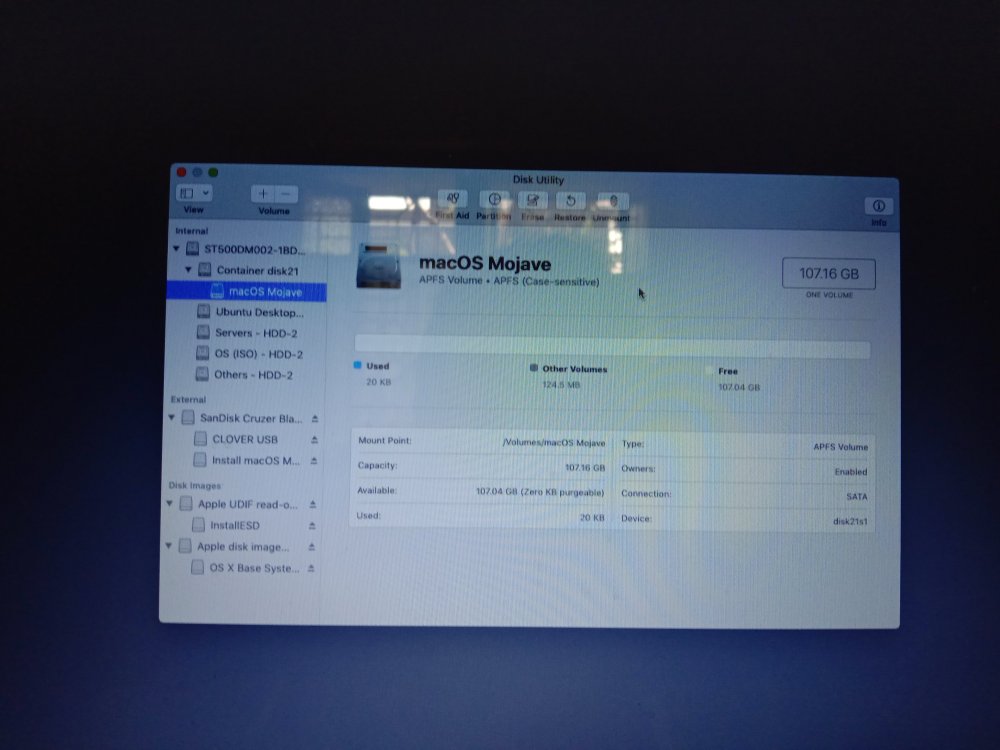1000x750 pixels.
Task: Remove volume with the minus button
Action: [286, 194]
